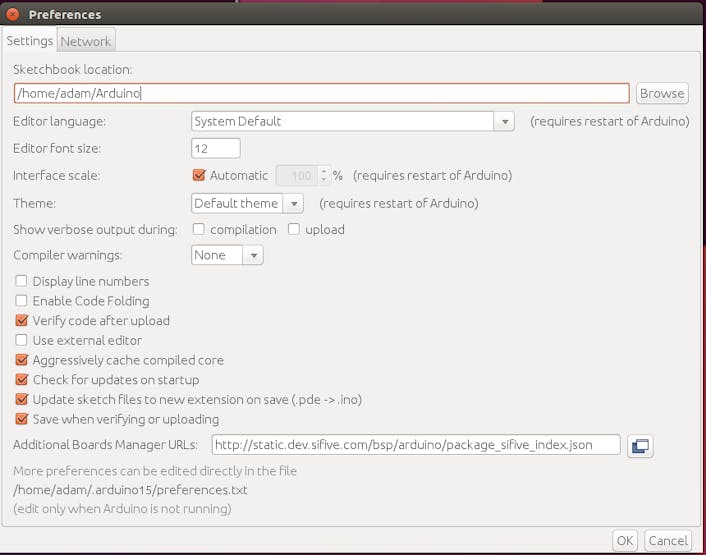This screenshot has height=555, width=706.
Task: Enable Code Folding checkbox
Action: point(21,301)
